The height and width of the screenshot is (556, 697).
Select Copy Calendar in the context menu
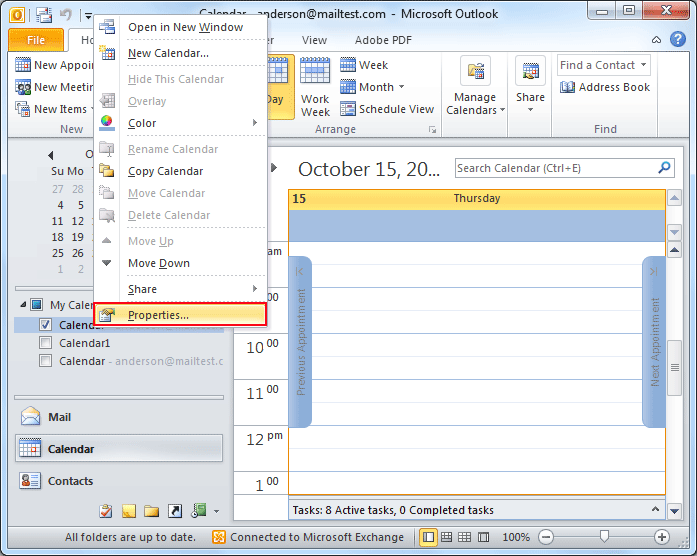pos(180,171)
